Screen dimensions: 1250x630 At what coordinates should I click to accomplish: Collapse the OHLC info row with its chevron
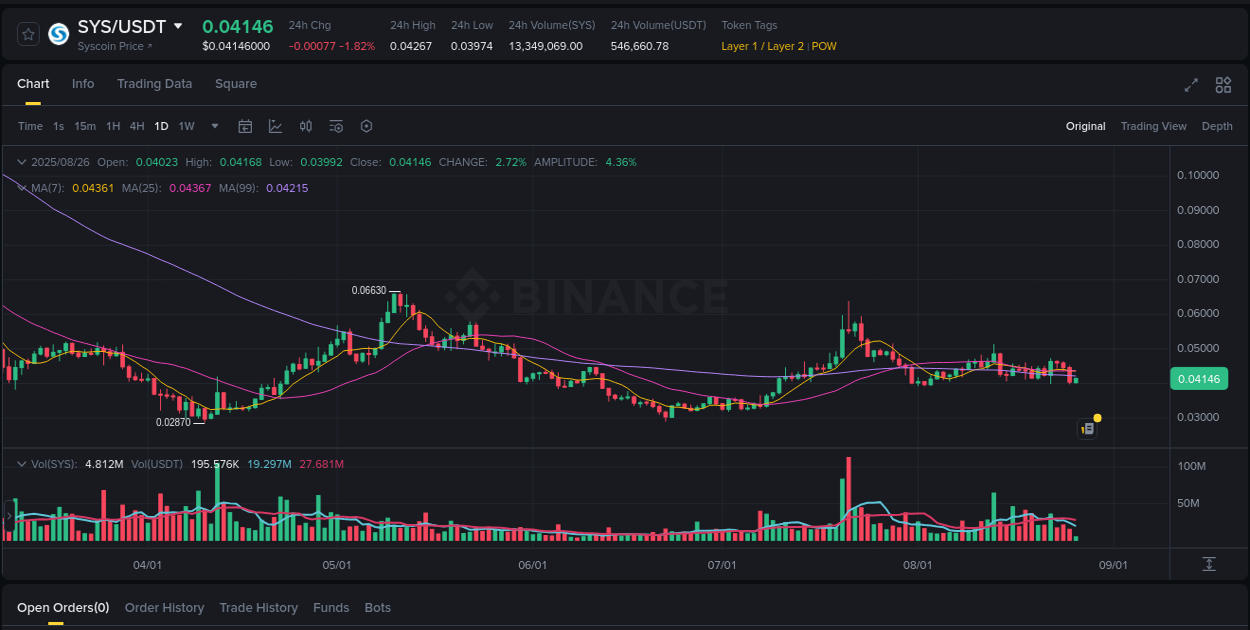pyautogui.click(x=21, y=161)
